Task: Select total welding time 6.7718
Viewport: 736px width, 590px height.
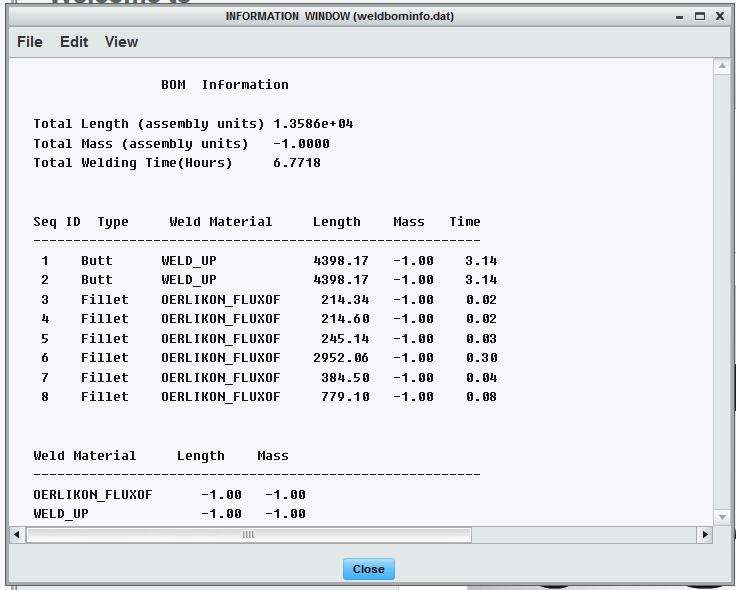Action: coord(297,163)
